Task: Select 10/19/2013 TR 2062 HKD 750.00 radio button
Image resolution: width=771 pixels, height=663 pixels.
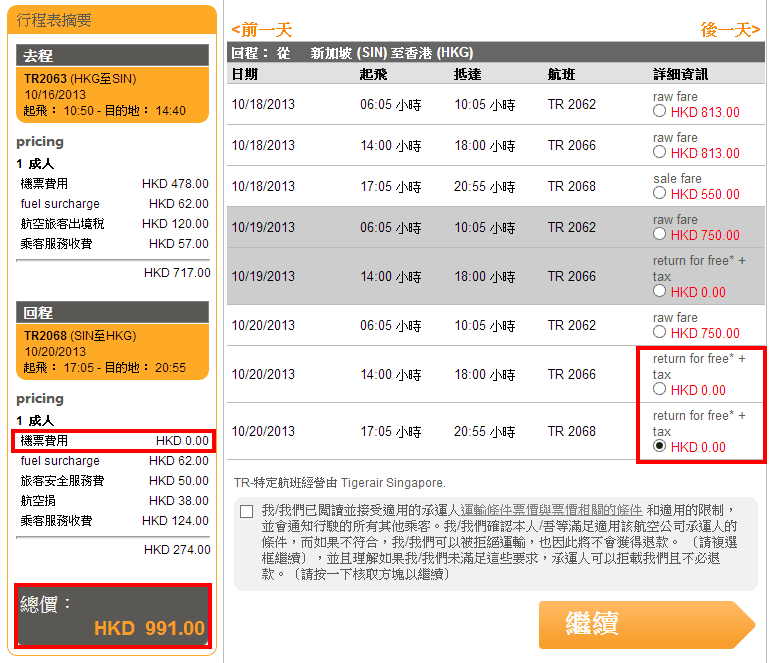Action: 659,235
